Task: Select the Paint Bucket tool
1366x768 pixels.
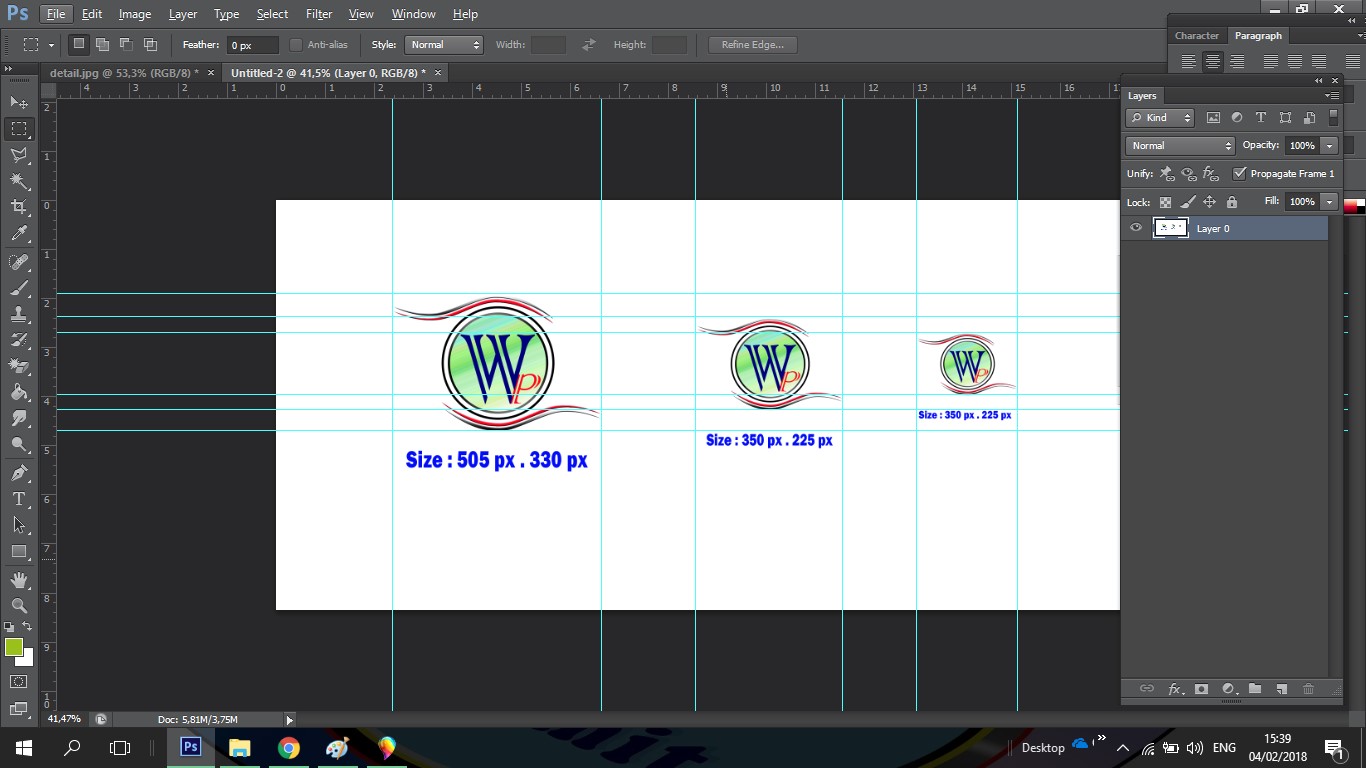Action: [x=19, y=392]
